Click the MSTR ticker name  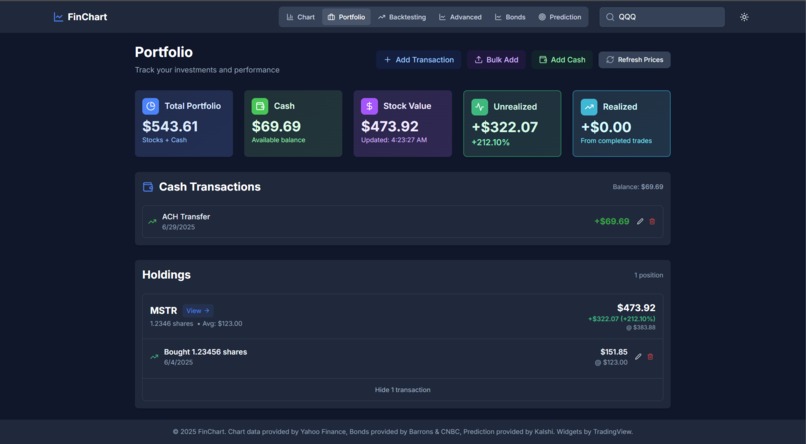[x=163, y=311]
